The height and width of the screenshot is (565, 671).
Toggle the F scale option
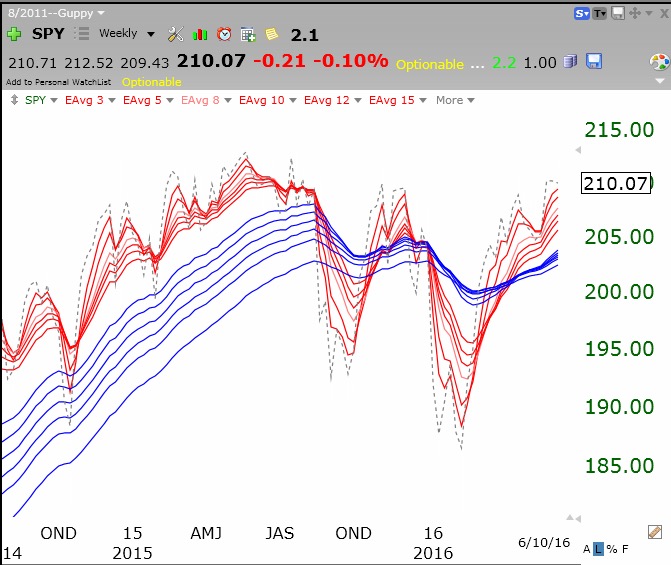click(x=625, y=549)
